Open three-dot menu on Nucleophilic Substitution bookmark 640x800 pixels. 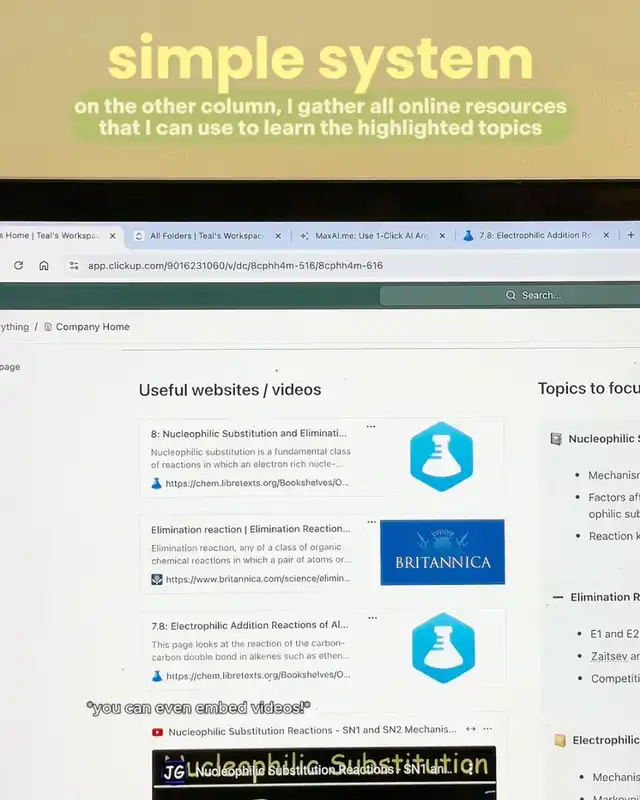(x=371, y=427)
